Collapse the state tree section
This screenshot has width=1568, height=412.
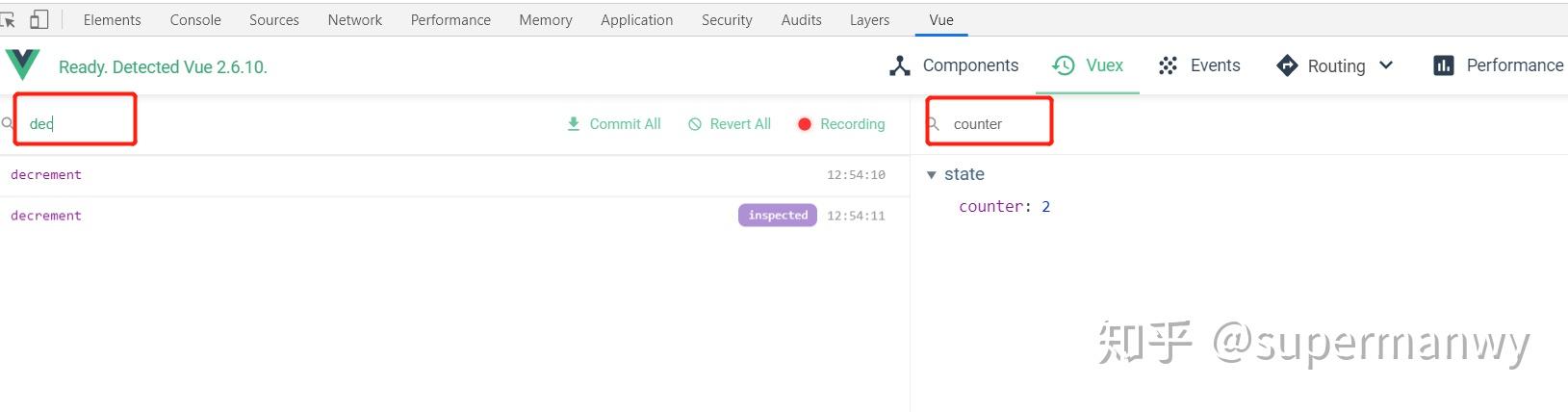[x=931, y=174]
